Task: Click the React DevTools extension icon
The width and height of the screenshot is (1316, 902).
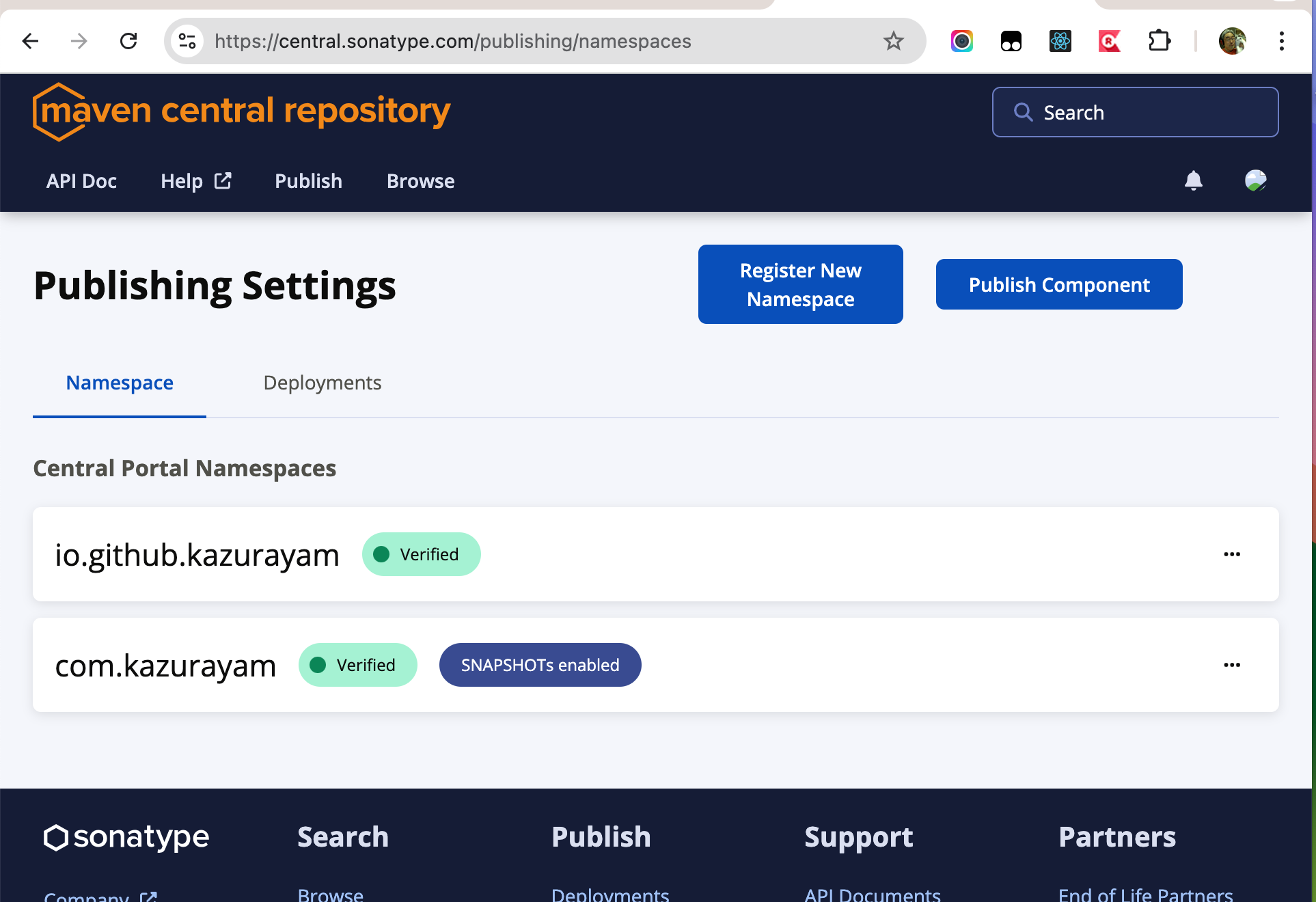Action: (1060, 41)
